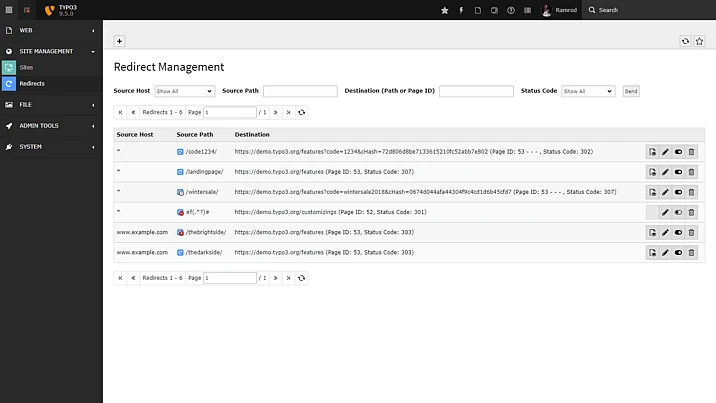Reload the module using top-right refresh icon
This screenshot has width=716, height=403.
[685, 41]
